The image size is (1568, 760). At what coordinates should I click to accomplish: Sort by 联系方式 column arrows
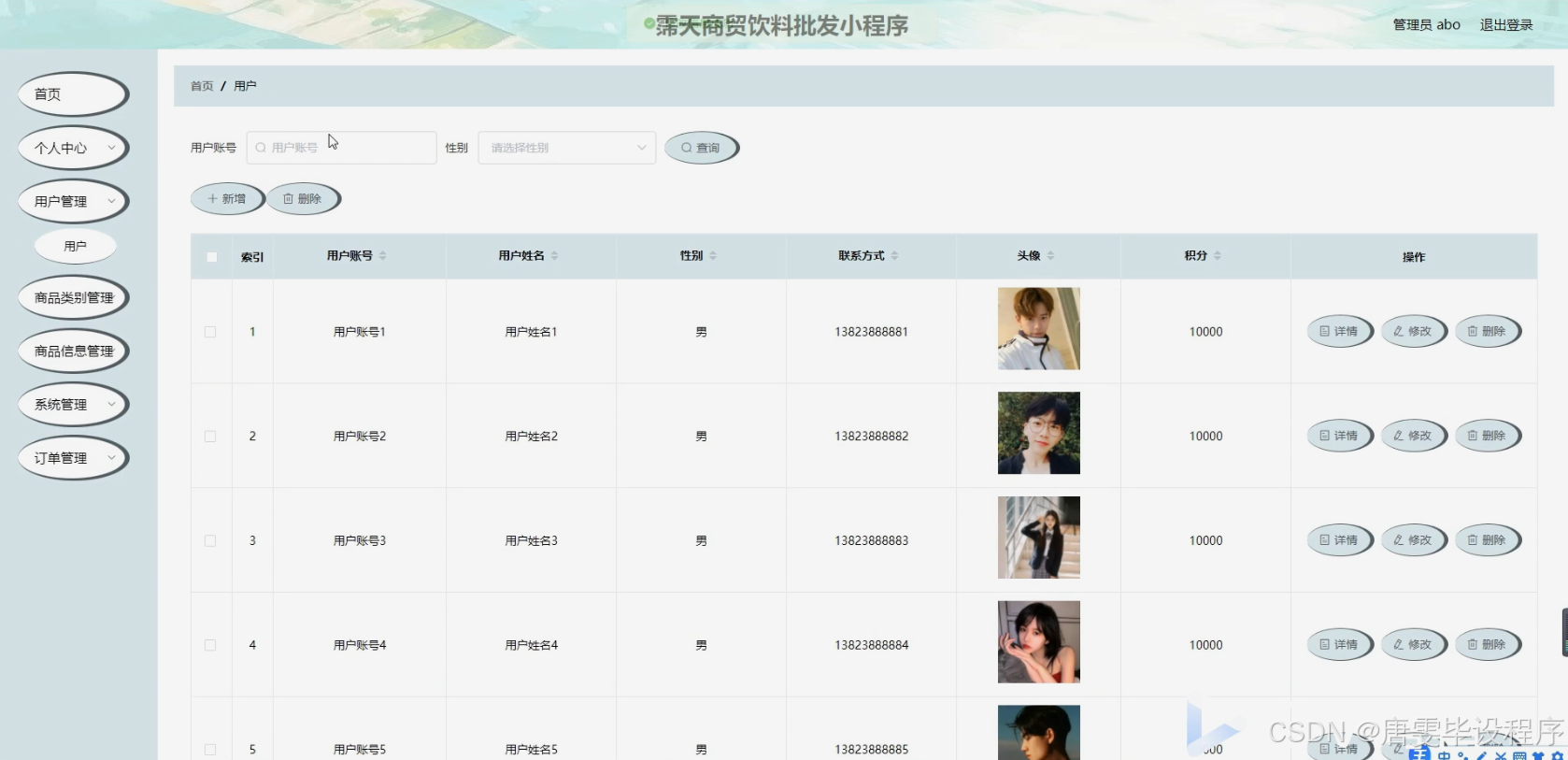[x=894, y=256]
